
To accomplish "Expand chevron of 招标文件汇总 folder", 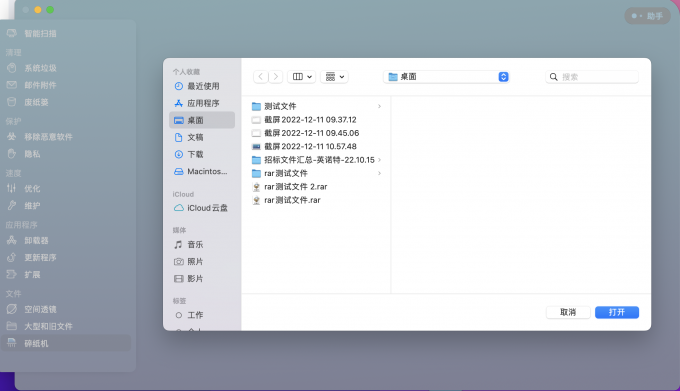I will click(x=379, y=160).
